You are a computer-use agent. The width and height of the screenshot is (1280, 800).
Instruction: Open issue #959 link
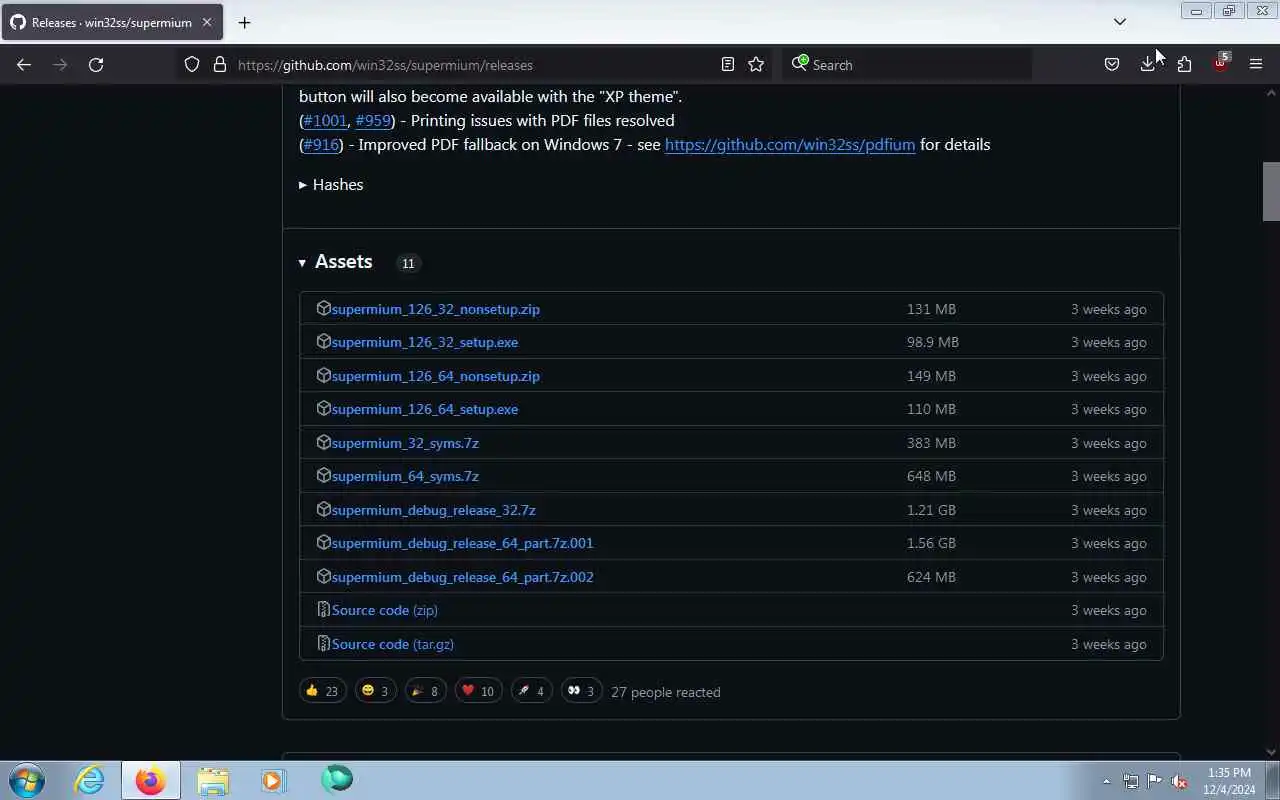pos(373,121)
